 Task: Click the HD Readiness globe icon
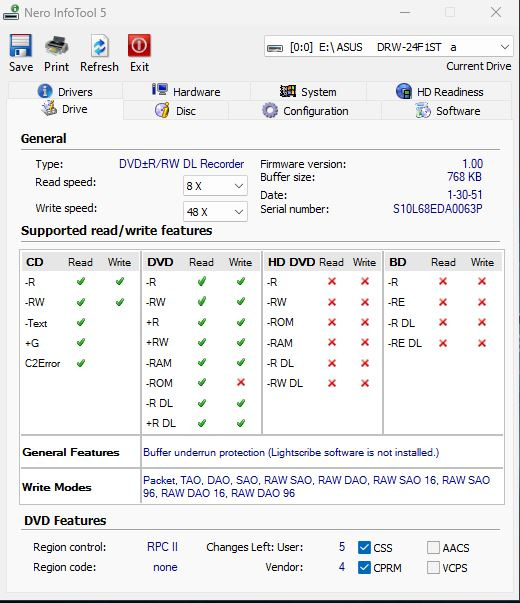click(404, 91)
